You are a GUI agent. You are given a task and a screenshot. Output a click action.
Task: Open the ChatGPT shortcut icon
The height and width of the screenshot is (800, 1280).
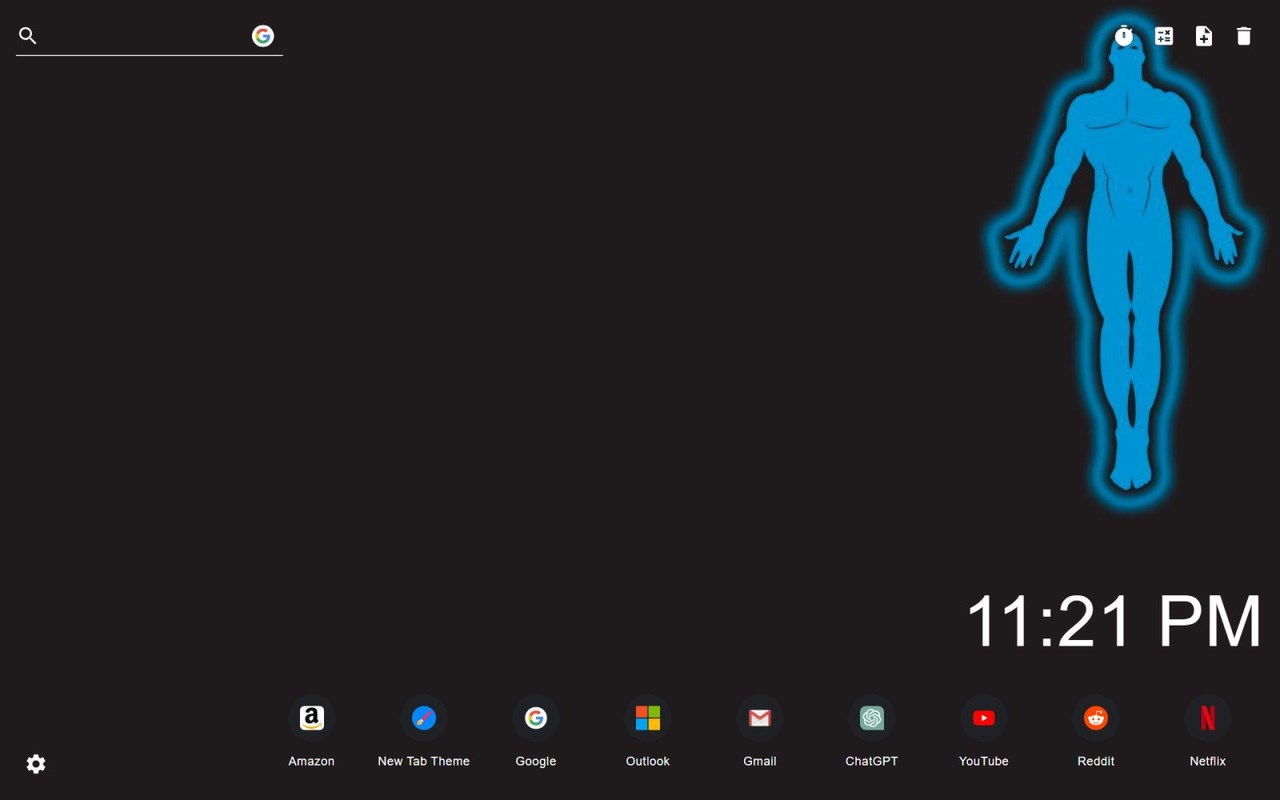[x=872, y=718]
